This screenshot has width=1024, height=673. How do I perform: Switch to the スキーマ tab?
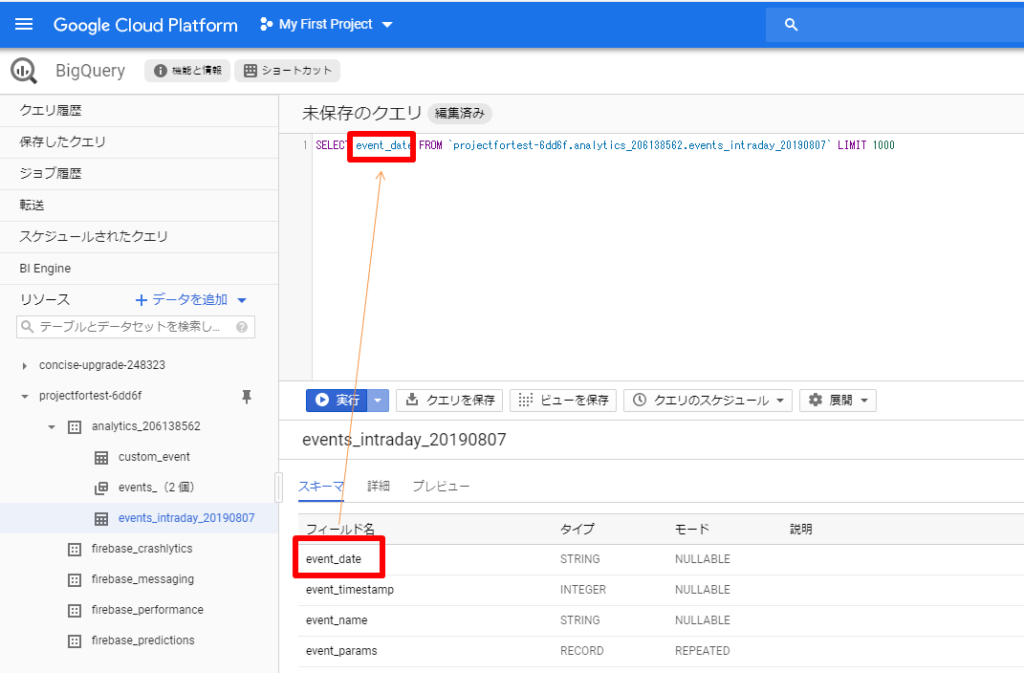pos(321,486)
